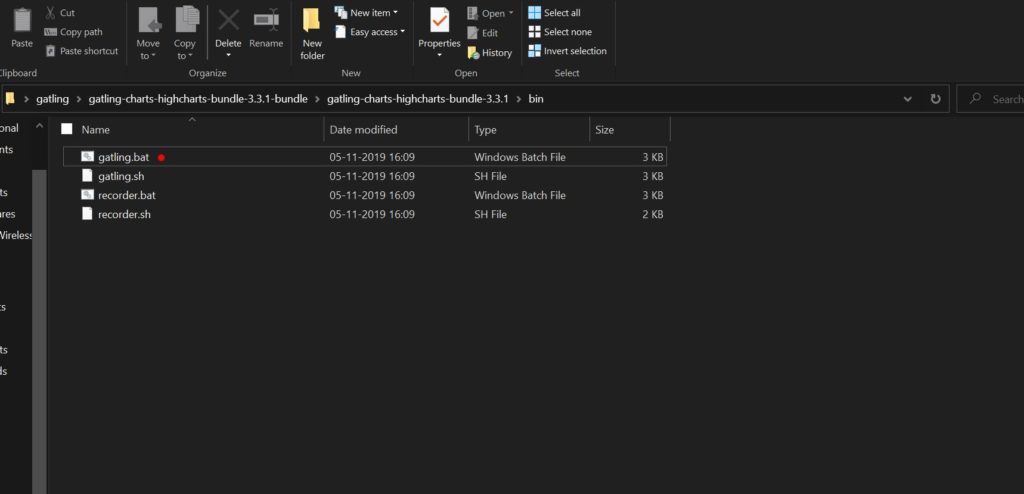Click the Delete X icon

click(x=229, y=20)
